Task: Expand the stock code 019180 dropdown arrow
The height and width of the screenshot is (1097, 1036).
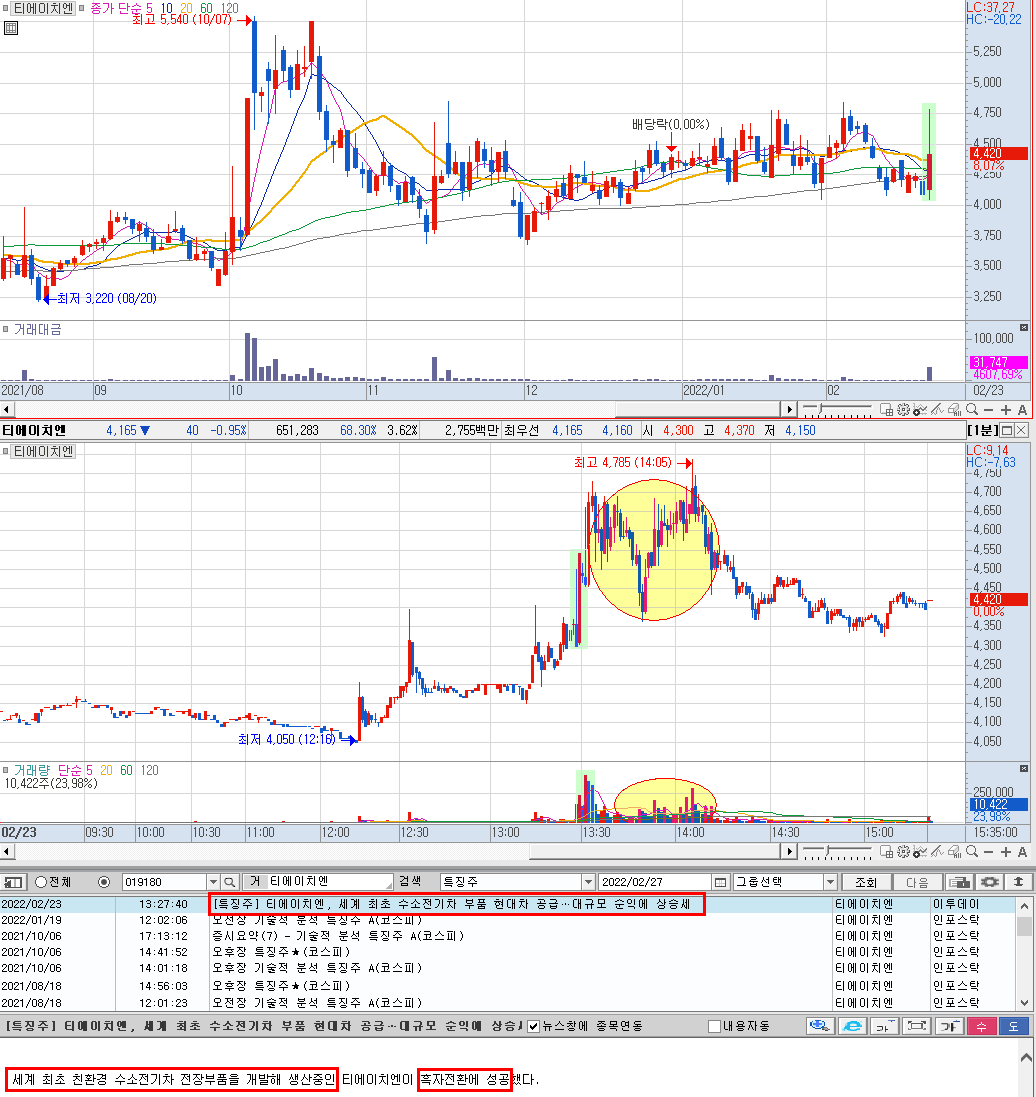Action: 213,882
